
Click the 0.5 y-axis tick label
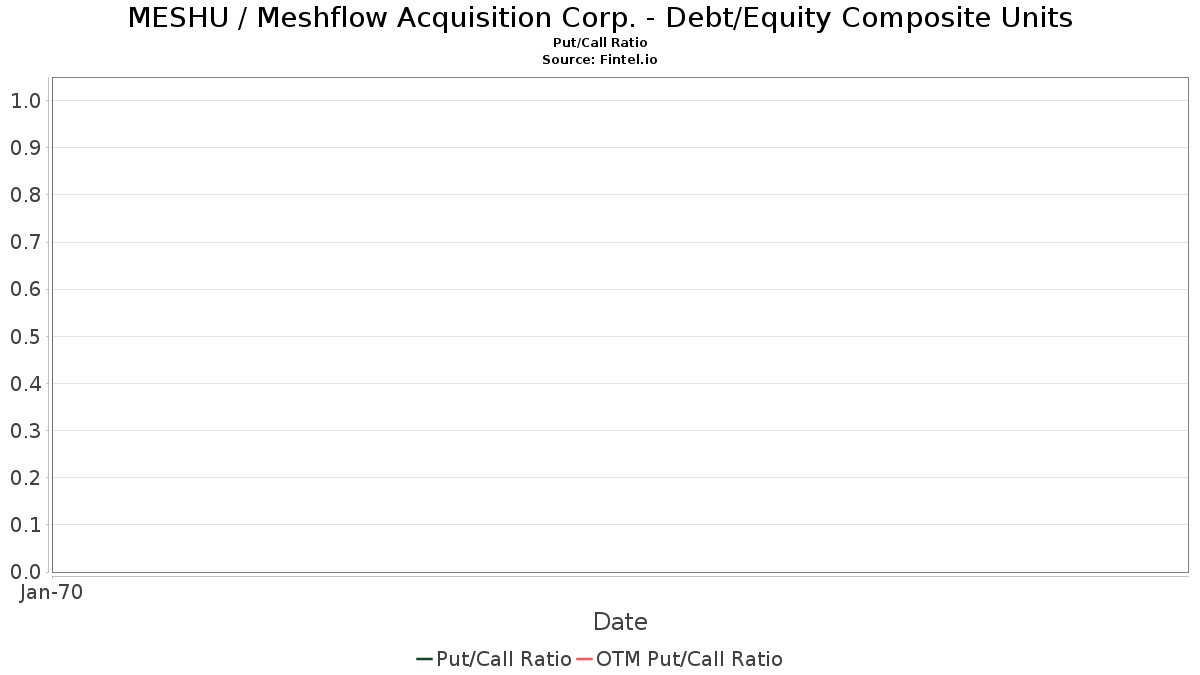click(x=25, y=337)
